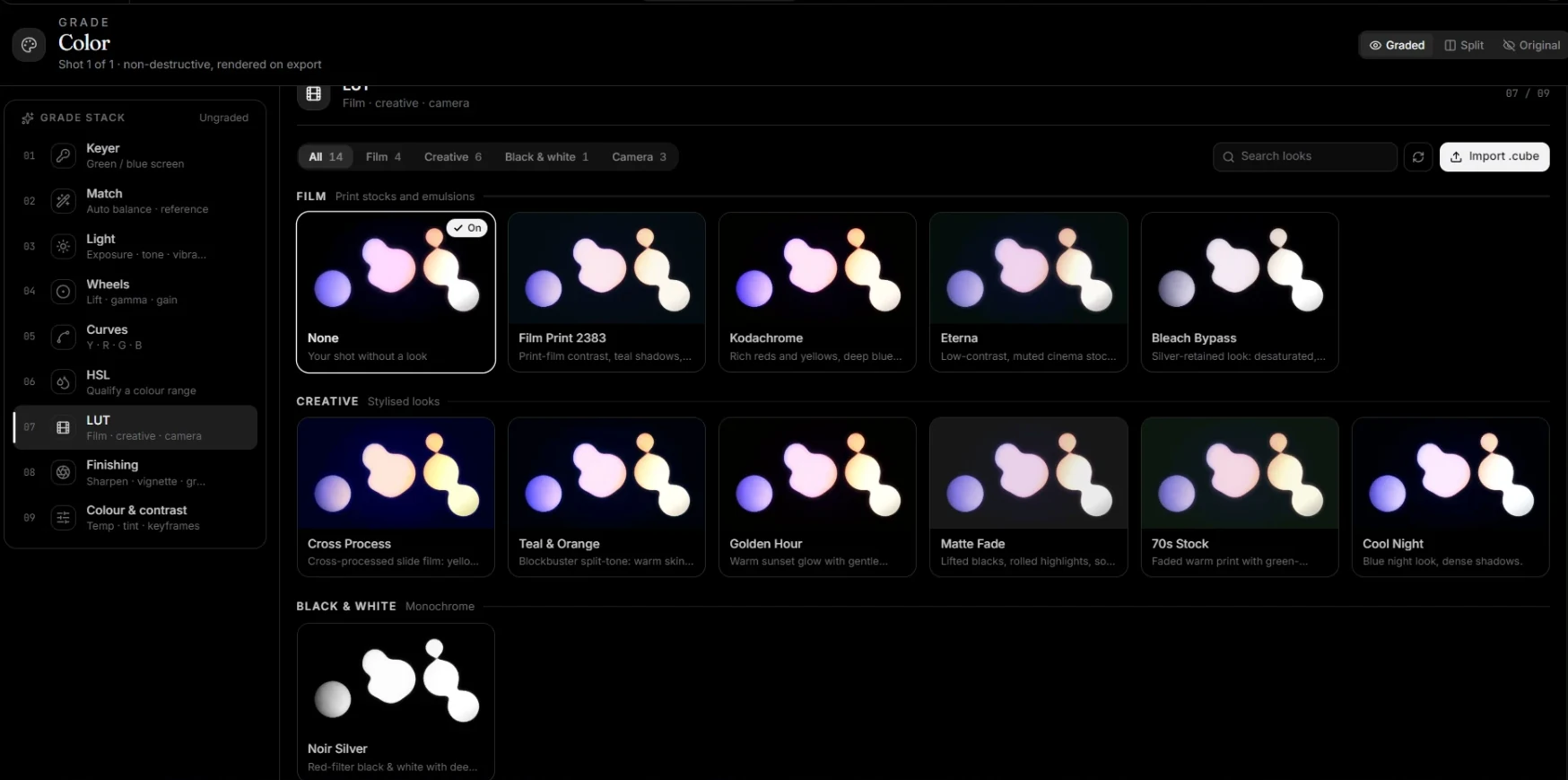Select the All 14 filter tab
Screen dimensions: 1568x780
pos(326,157)
